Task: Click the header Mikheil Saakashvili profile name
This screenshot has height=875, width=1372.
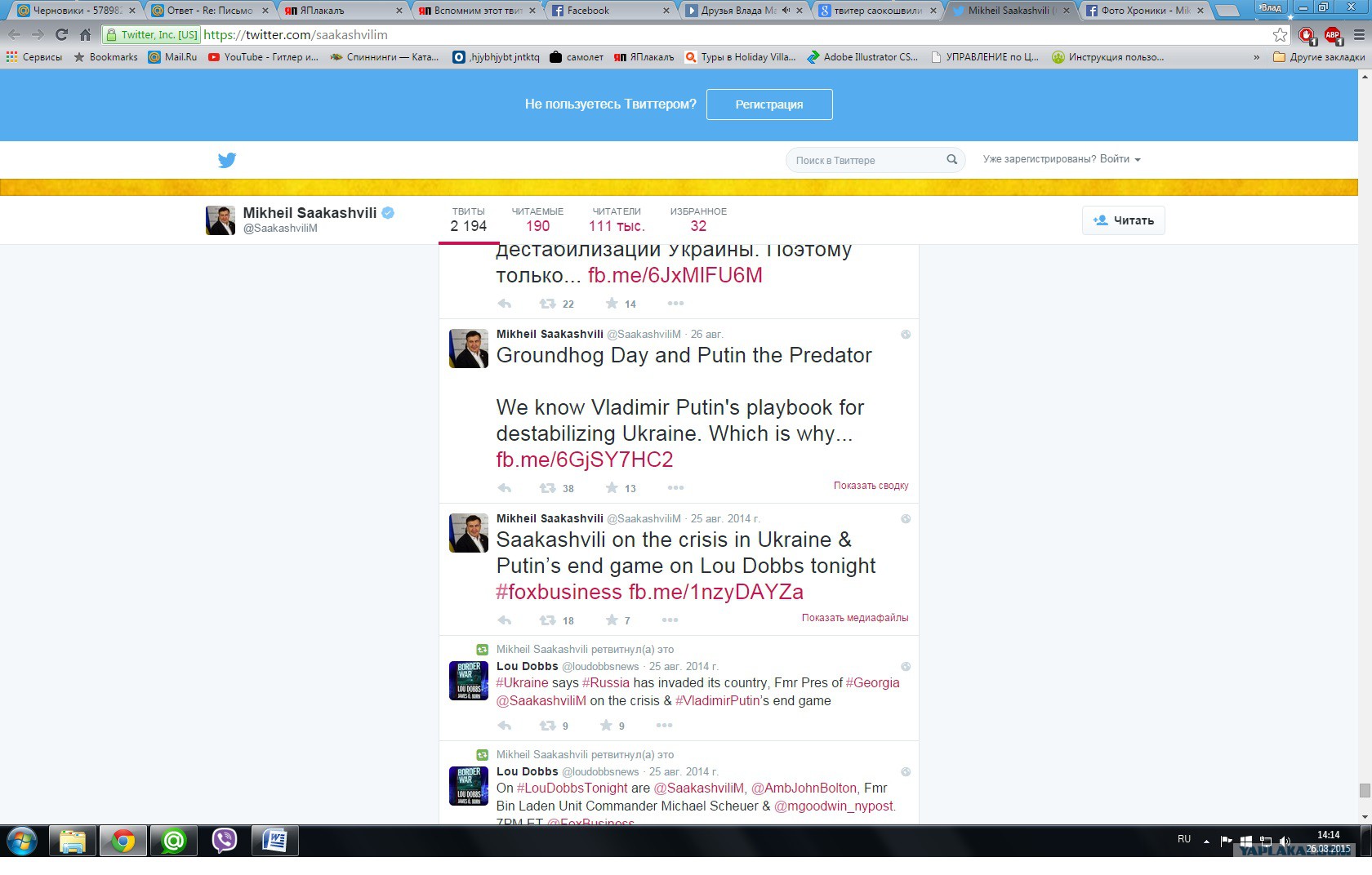Action: point(310,213)
